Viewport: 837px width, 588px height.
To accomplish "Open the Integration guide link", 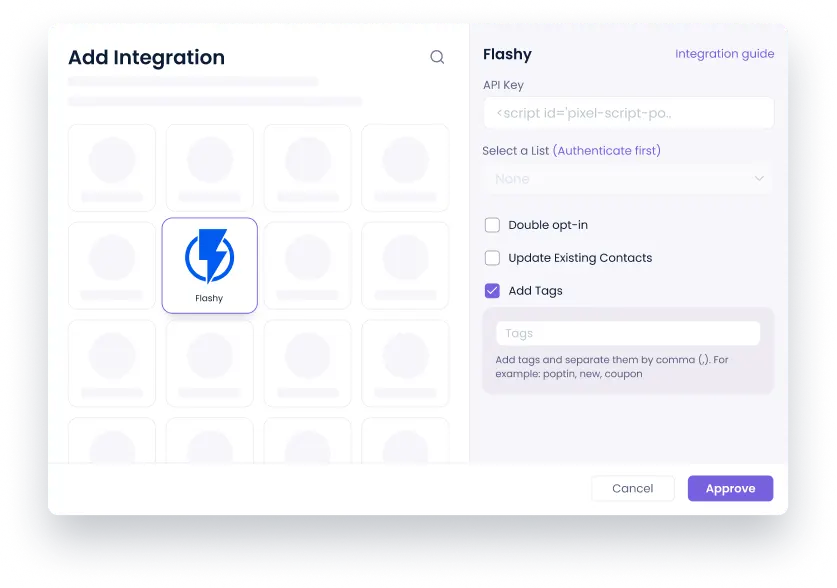I will (x=724, y=54).
